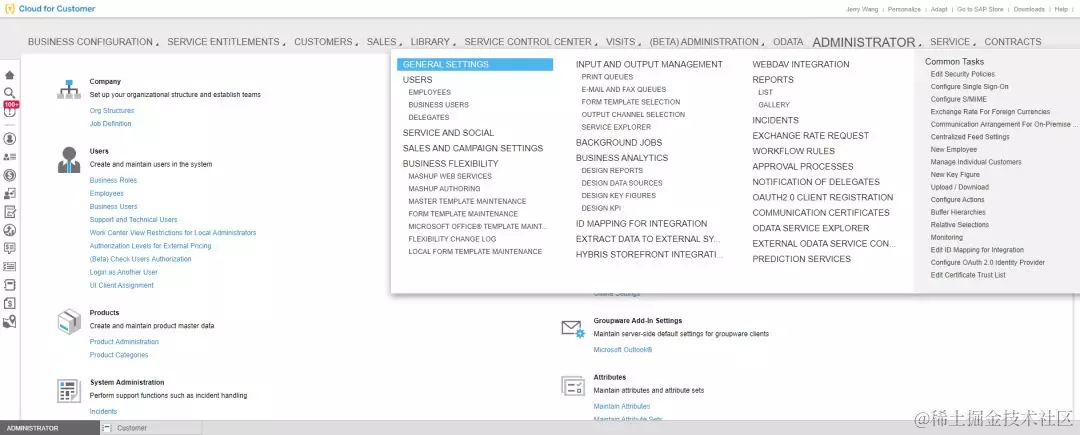Select Business Users under Users menu

click(x=438, y=105)
